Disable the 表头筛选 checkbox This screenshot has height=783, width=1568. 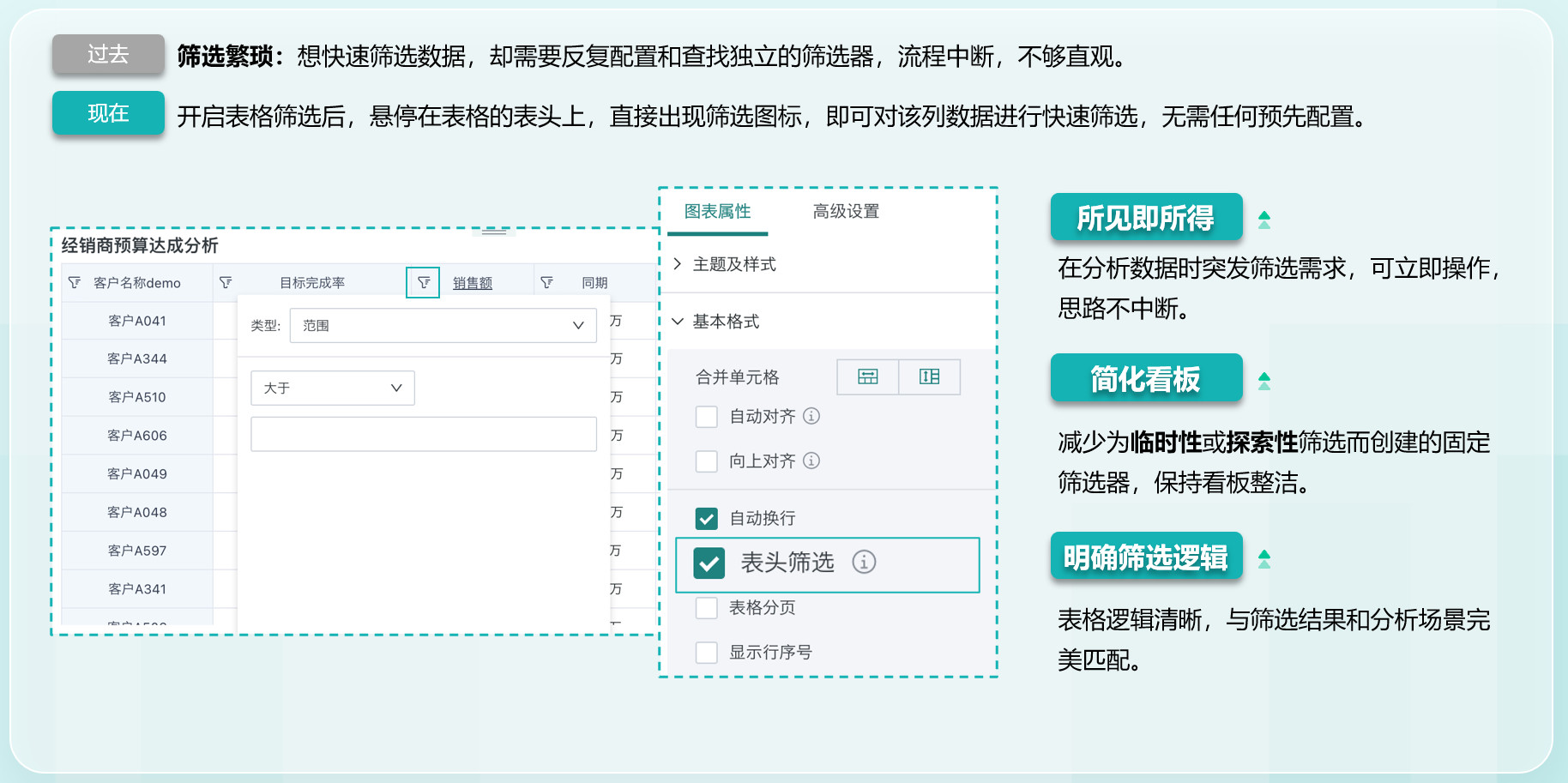[x=709, y=563]
